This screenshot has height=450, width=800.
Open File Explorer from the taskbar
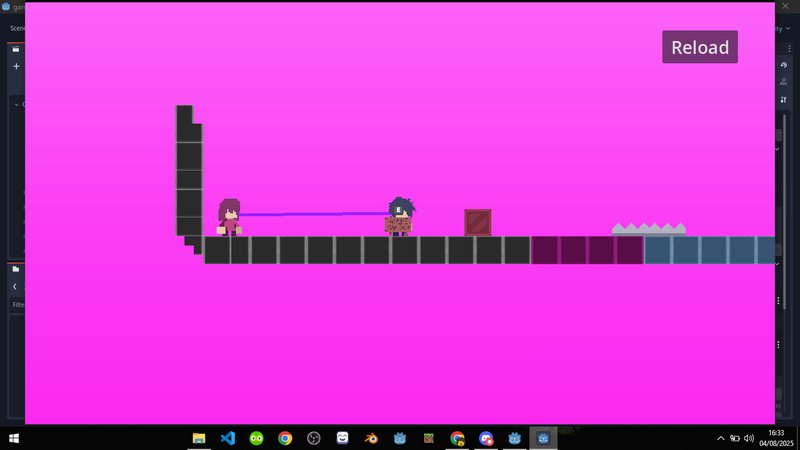point(199,438)
